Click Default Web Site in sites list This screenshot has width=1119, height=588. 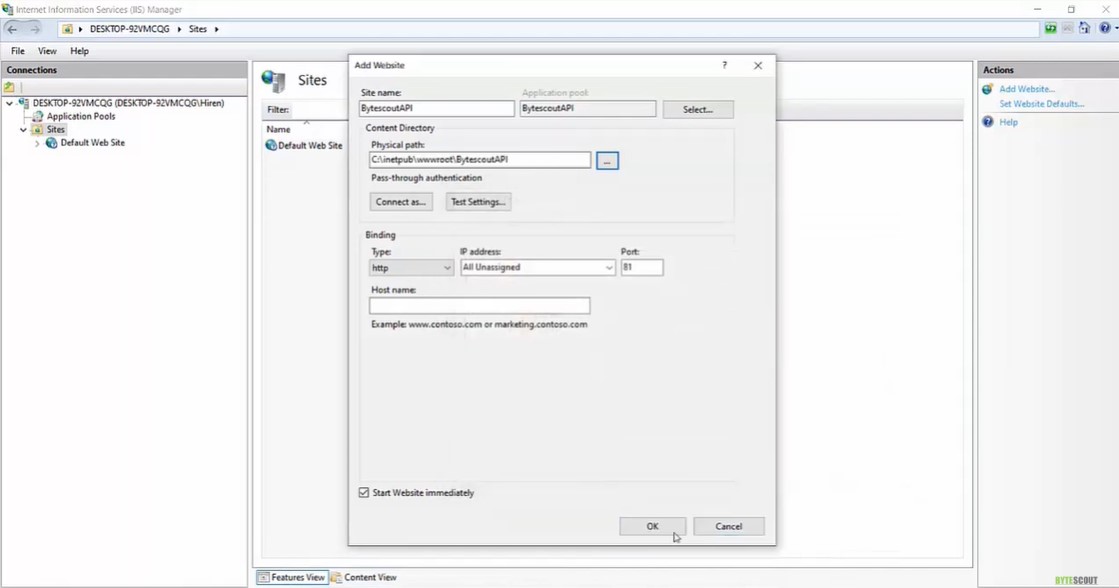coord(310,146)
